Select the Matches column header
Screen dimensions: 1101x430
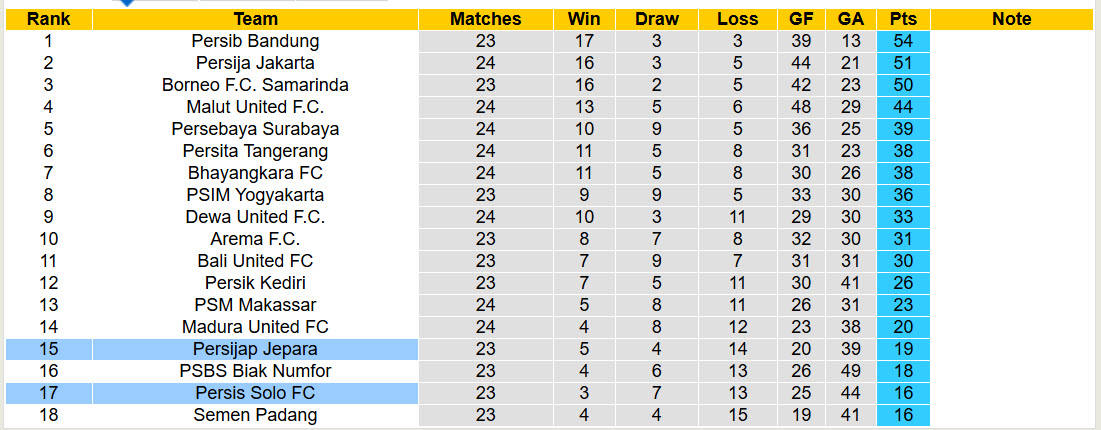485,19
